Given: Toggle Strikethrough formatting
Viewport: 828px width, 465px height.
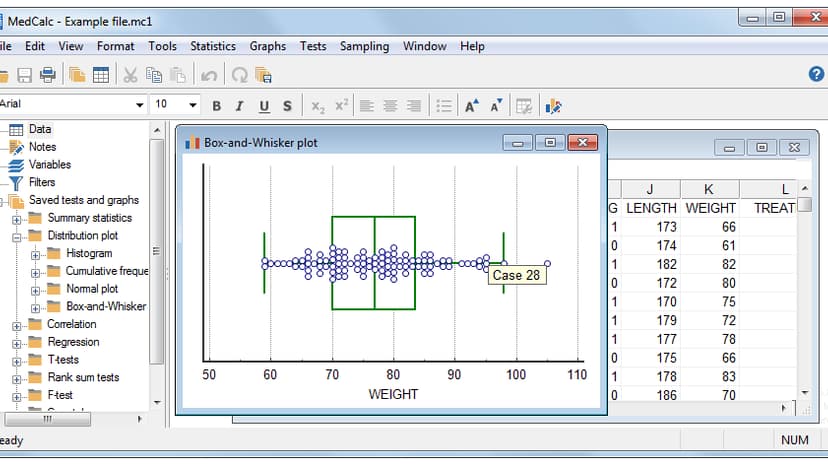Looking at the screenshot, I should [x=287, y=106].
